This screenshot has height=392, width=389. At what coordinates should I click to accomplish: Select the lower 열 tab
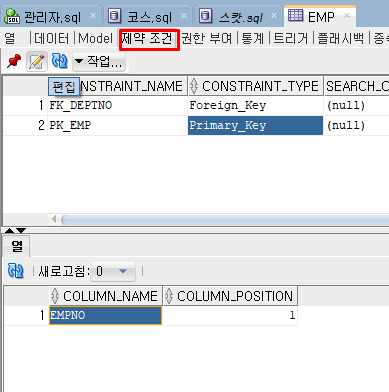coord(17,246)
